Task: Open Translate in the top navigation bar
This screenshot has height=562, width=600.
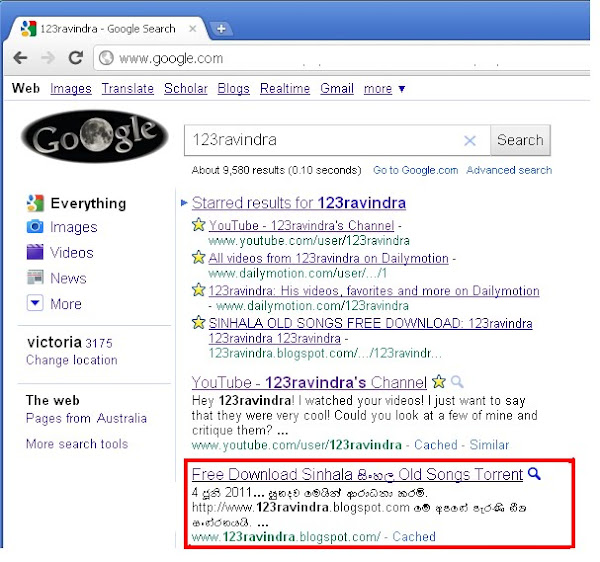Action: coord(128,89)
